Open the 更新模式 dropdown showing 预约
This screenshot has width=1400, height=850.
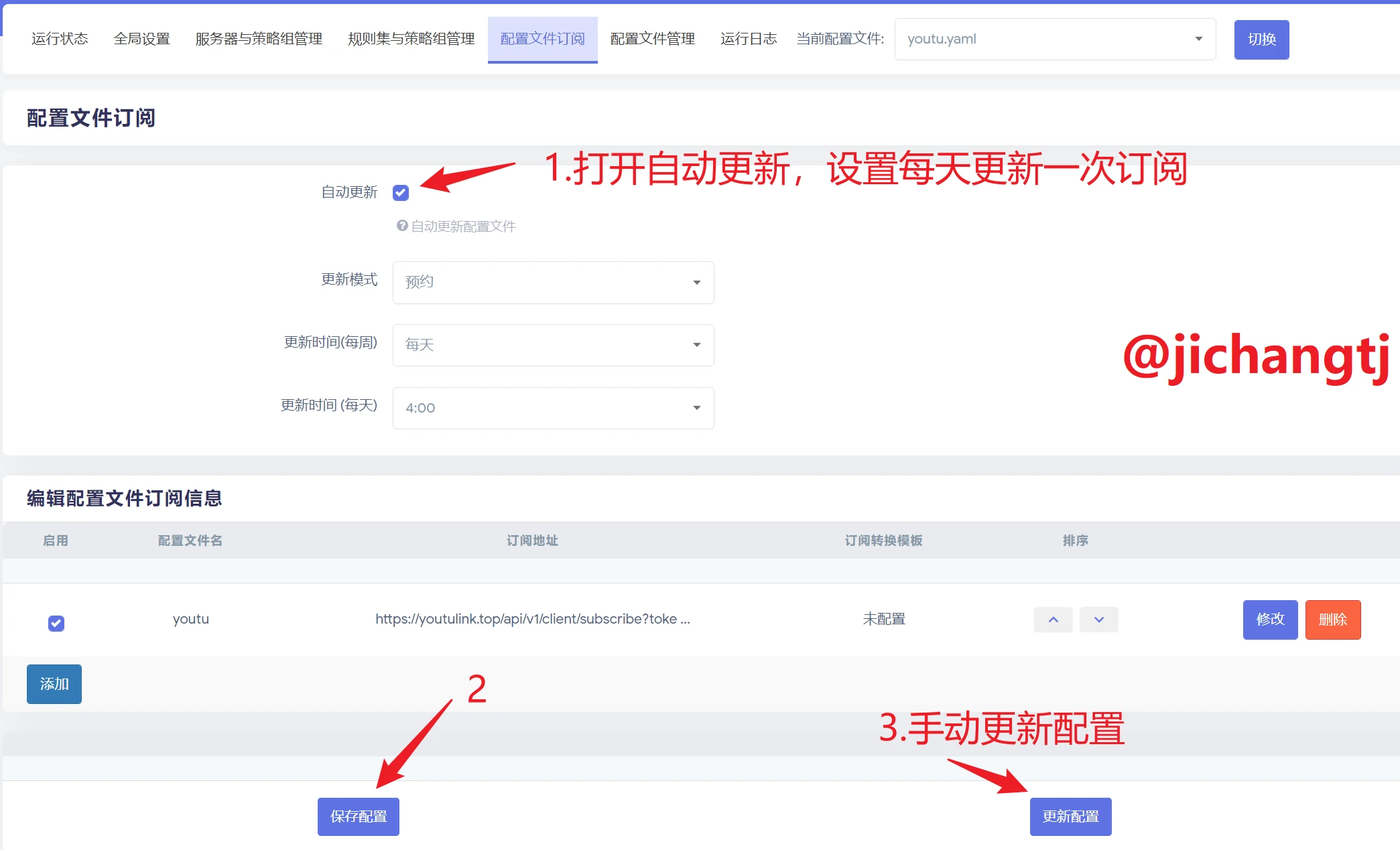(x=553, y=282)
